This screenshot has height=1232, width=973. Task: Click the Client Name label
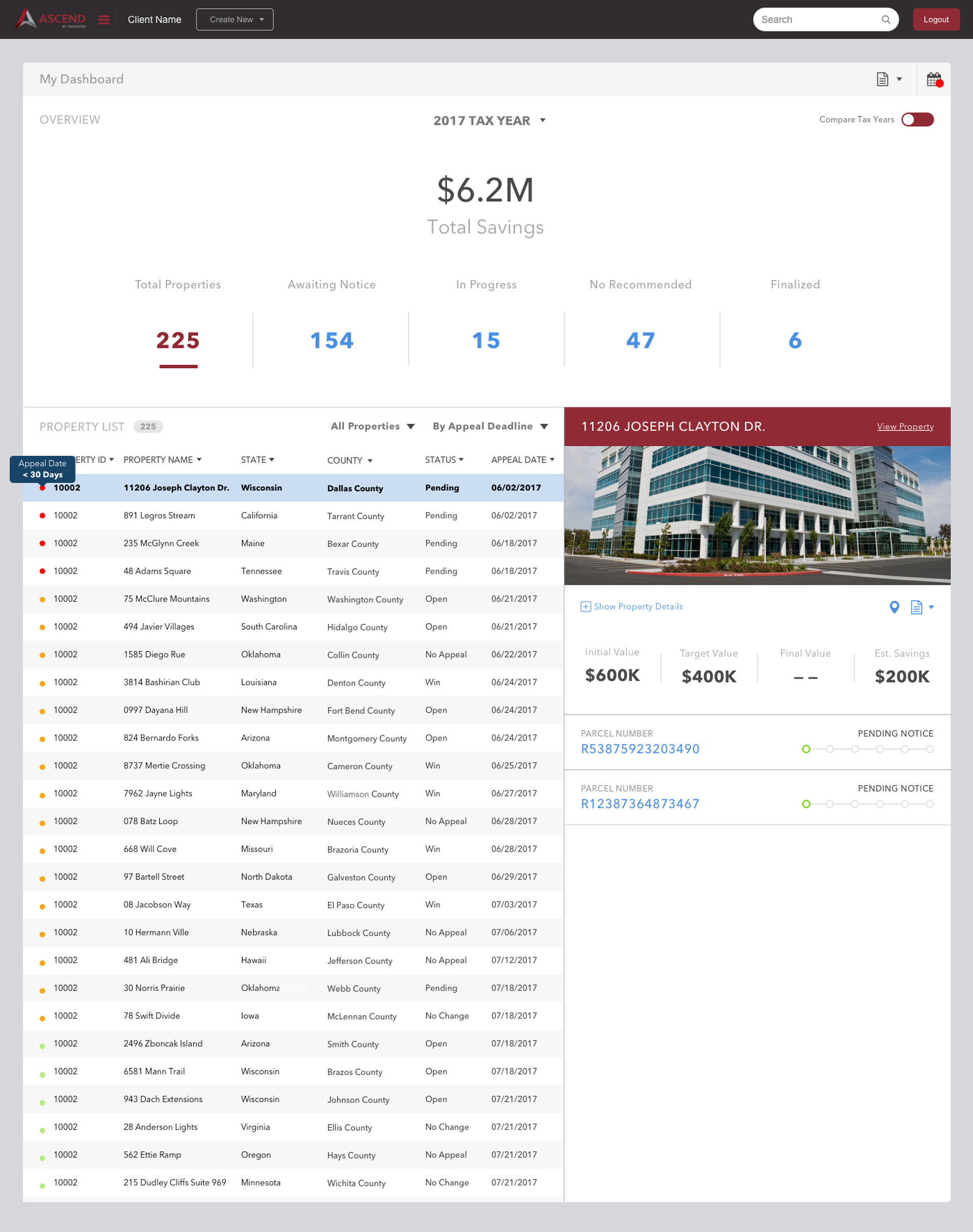(155, 19)
